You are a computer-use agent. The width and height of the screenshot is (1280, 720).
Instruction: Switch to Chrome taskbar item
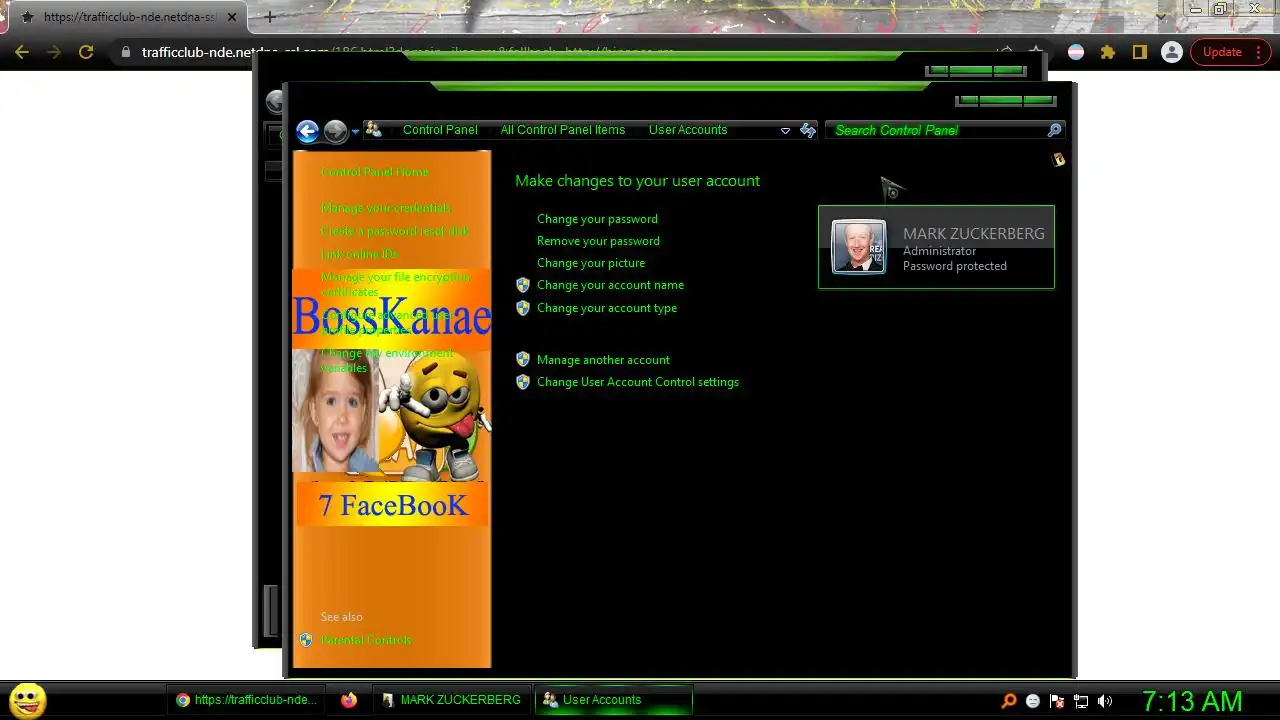coord(246,700)
